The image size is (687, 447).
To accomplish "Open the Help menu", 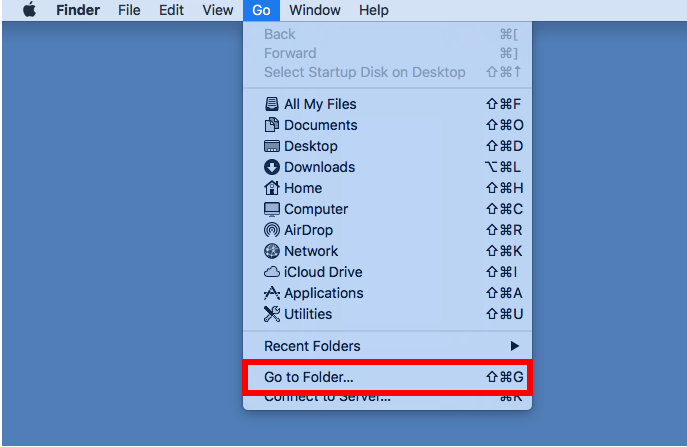I will pyautogui.click(x=374, y=10).
